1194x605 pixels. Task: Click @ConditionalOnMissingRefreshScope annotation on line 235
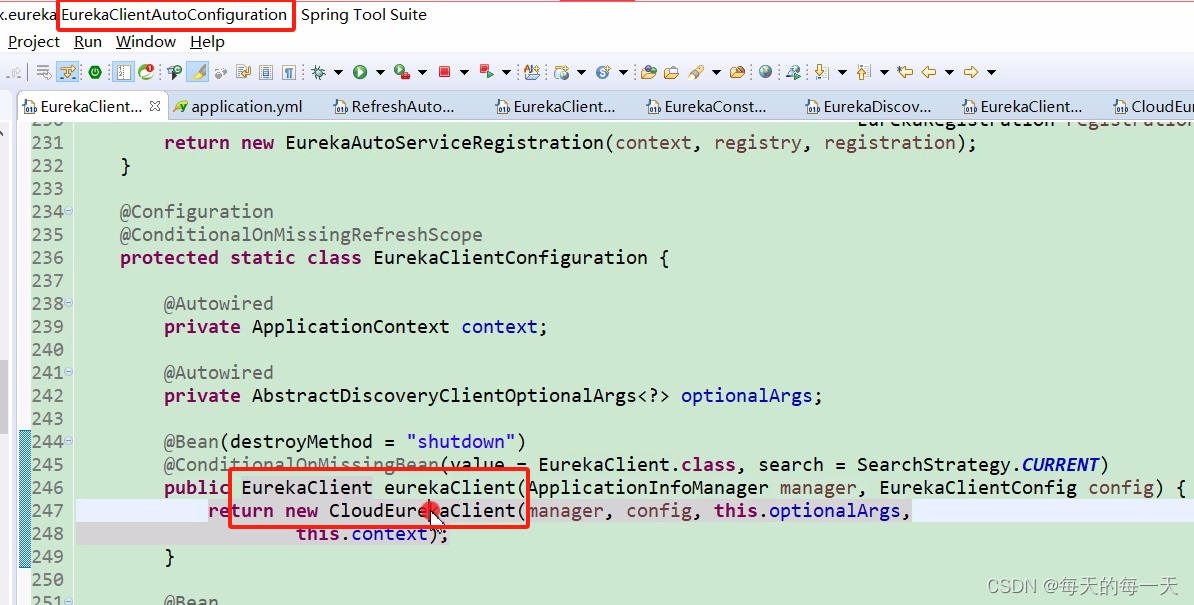click(301, 234)
